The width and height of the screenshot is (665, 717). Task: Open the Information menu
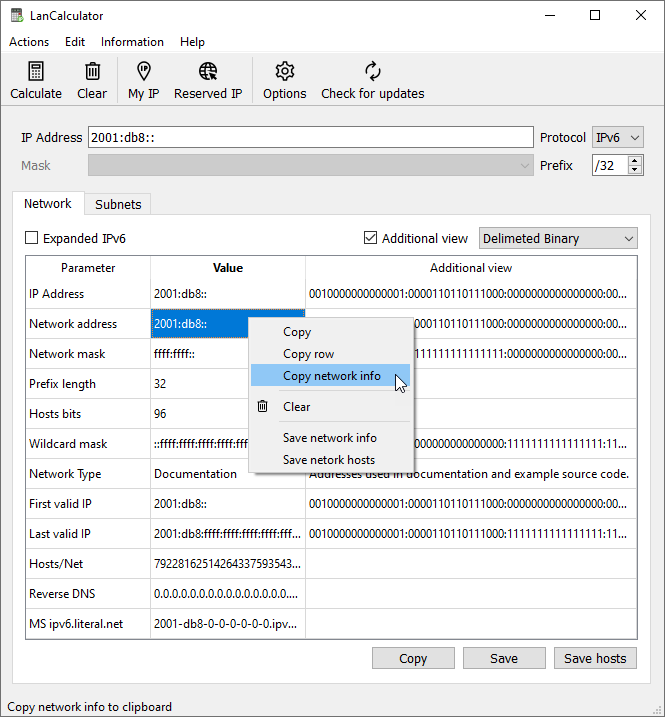tap(132, 42)
